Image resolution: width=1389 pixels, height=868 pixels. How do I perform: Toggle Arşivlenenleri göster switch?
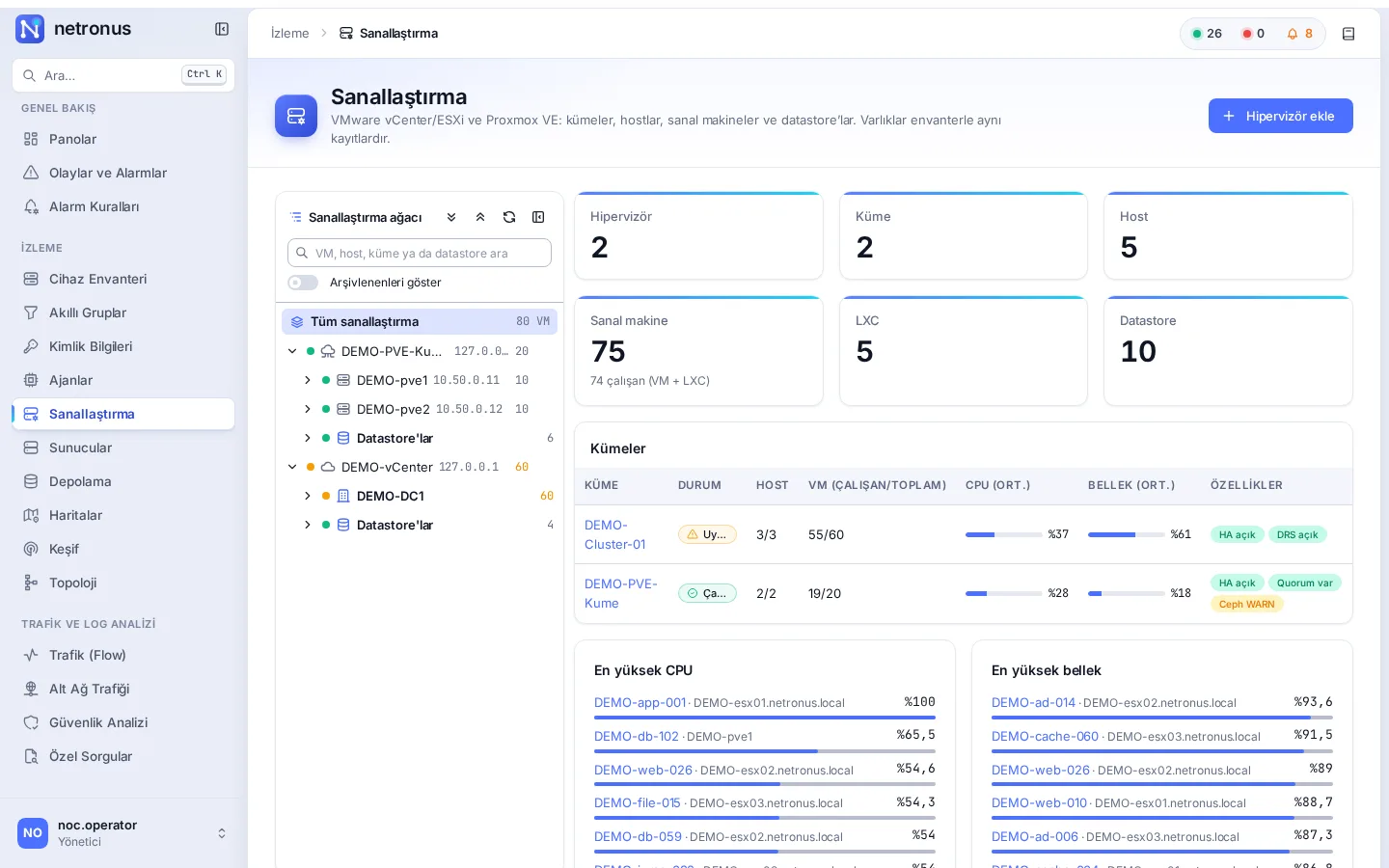coord(303,283)
